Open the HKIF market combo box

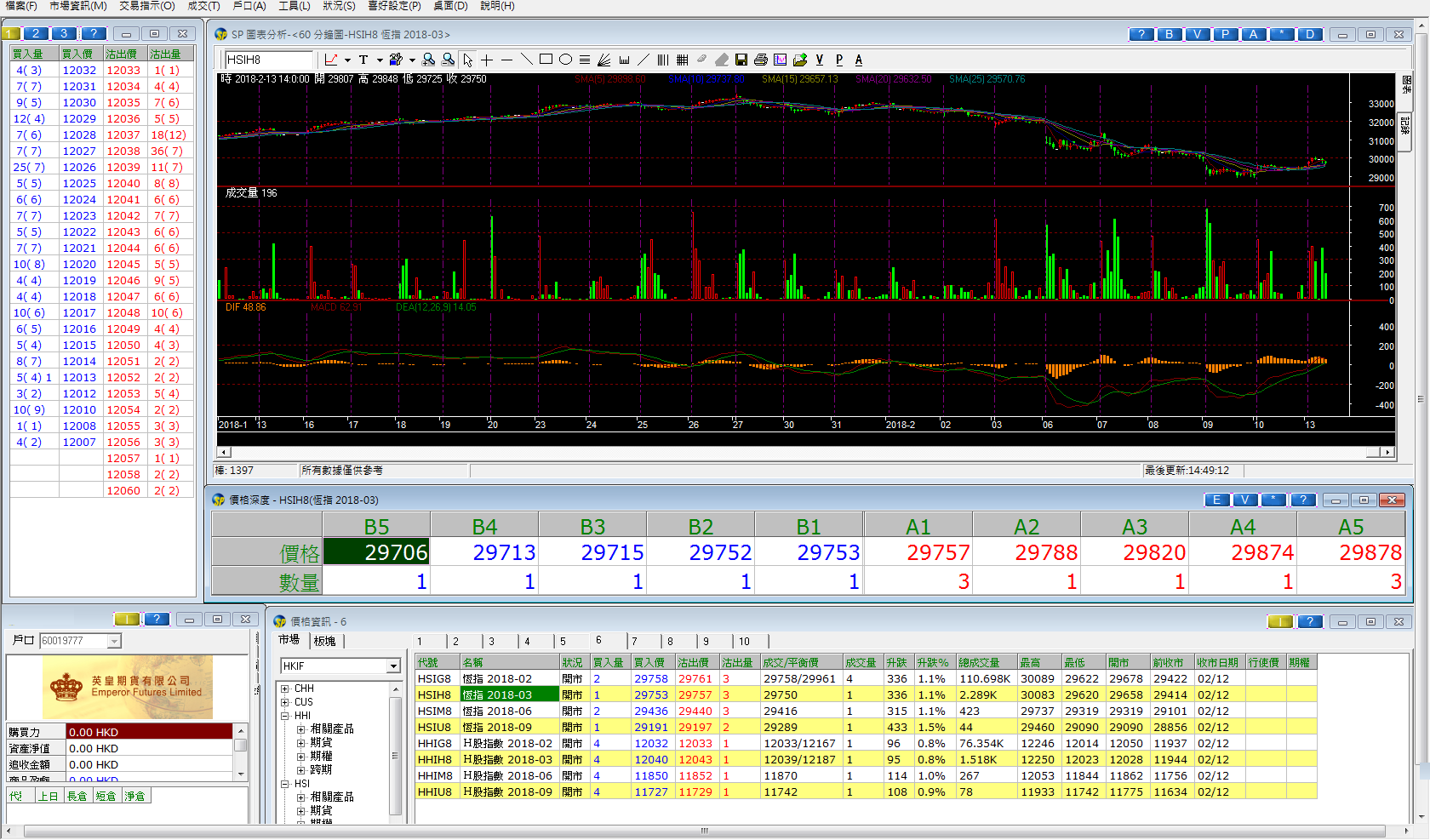tap(340, 666)
